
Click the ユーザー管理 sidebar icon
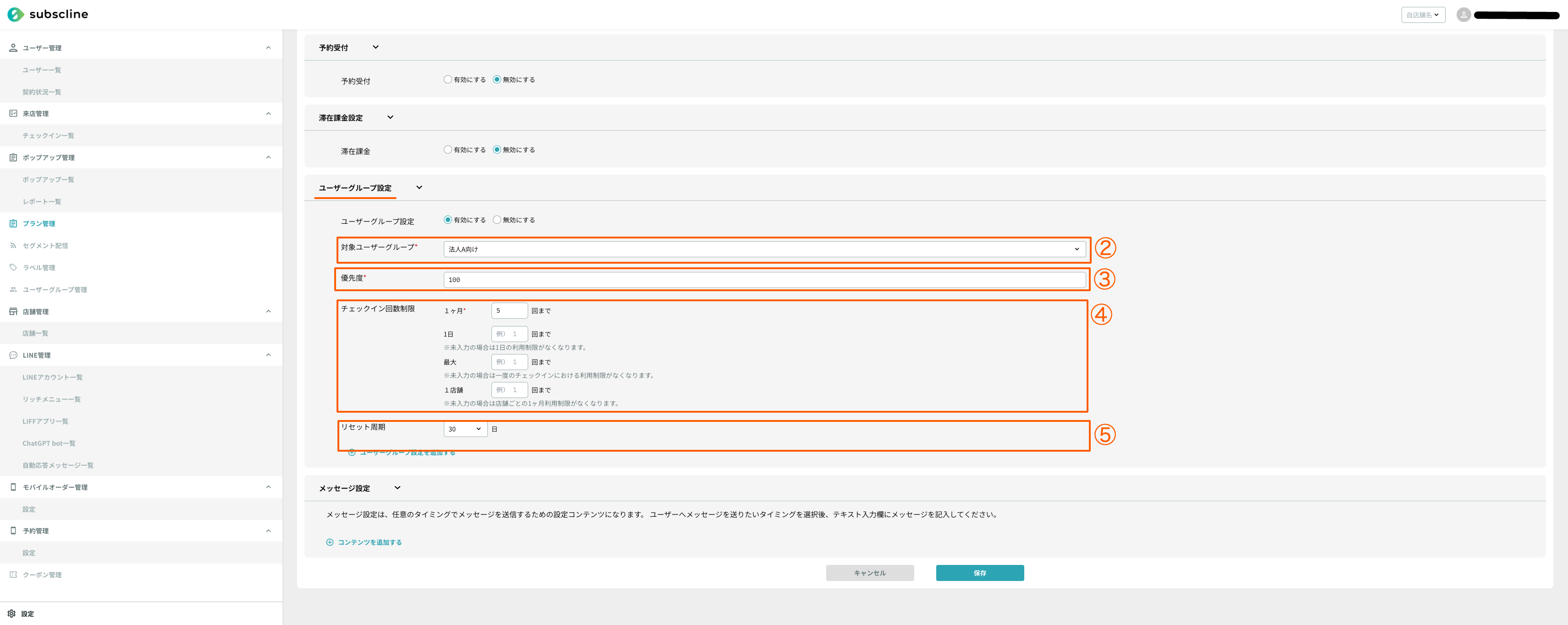[14, 47]
